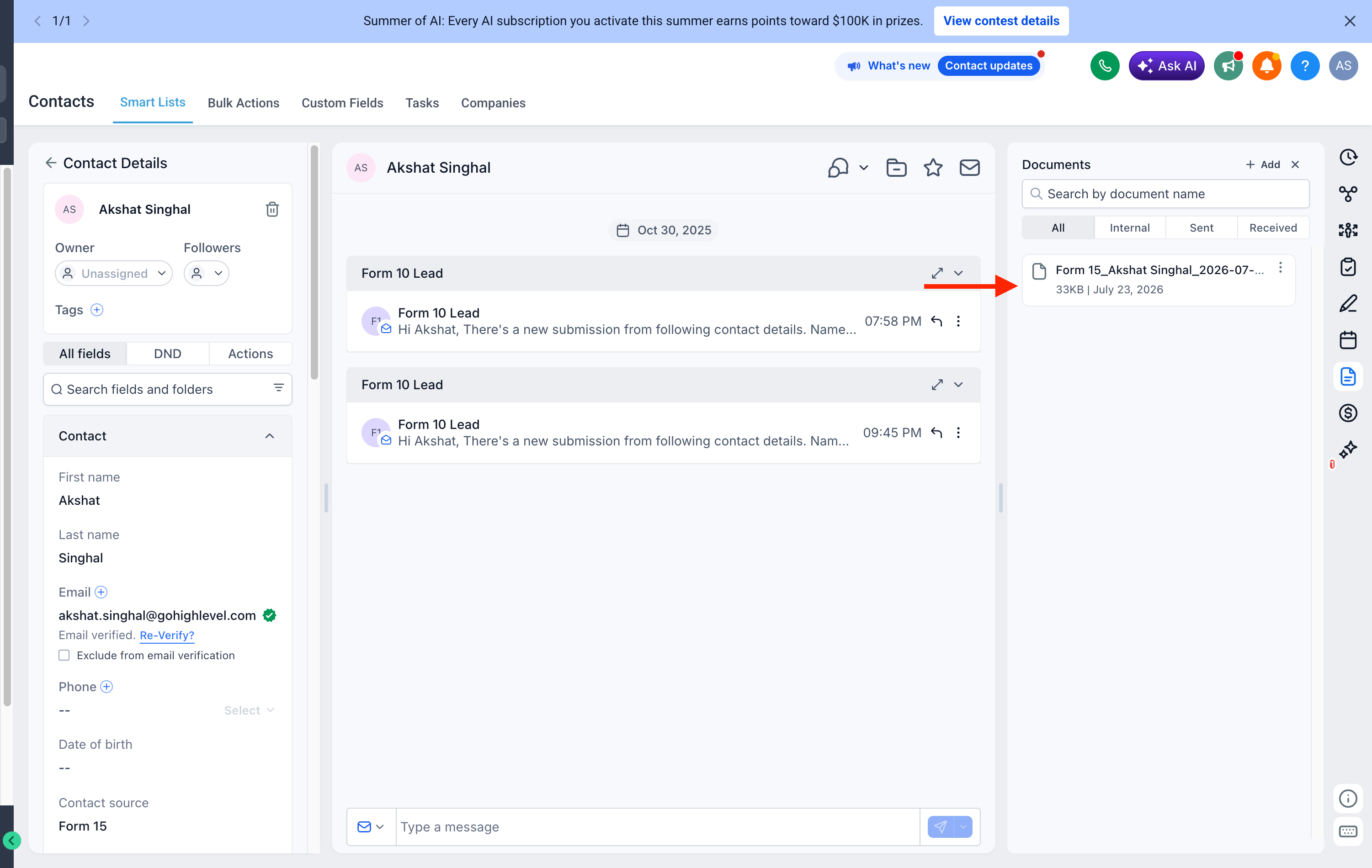Open the Custom Fields tab
This screenshot has height=868, width=1372.
342,103
